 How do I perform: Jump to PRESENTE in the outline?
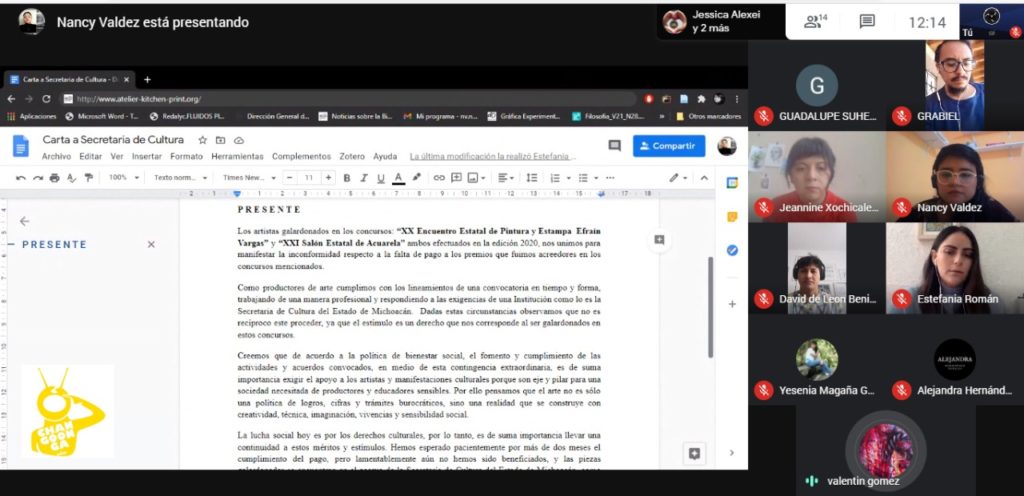pyautogui.click(x=54, y=244)
